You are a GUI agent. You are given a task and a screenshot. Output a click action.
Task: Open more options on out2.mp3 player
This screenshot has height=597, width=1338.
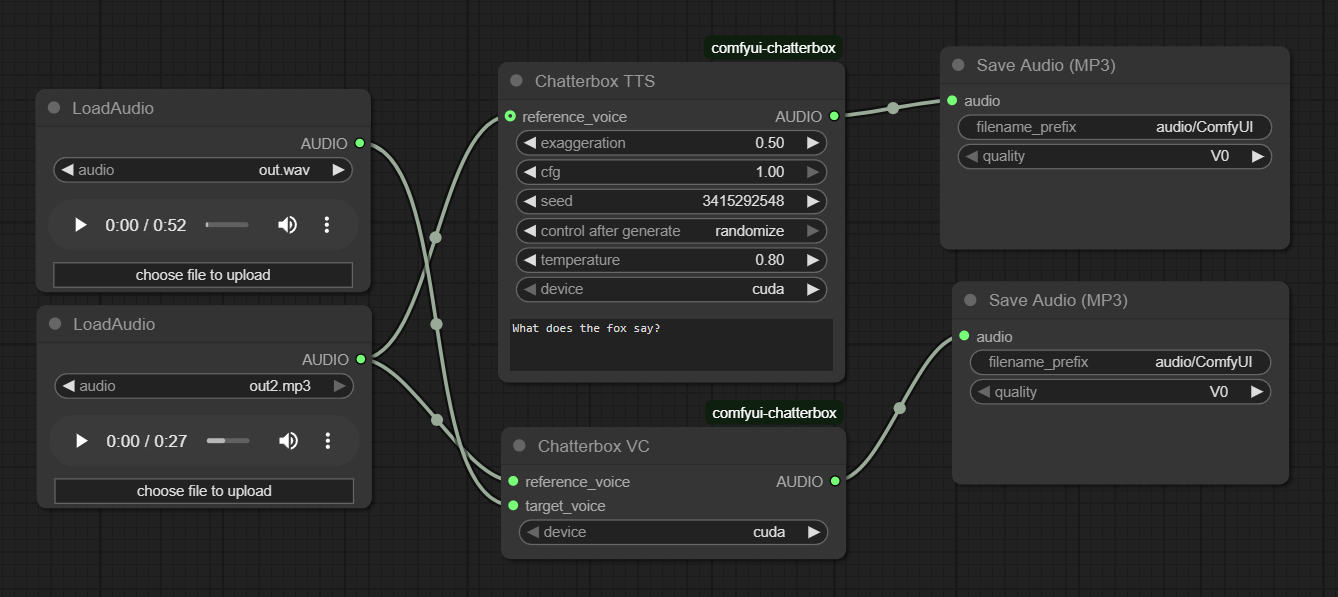[x=327, y=441]
